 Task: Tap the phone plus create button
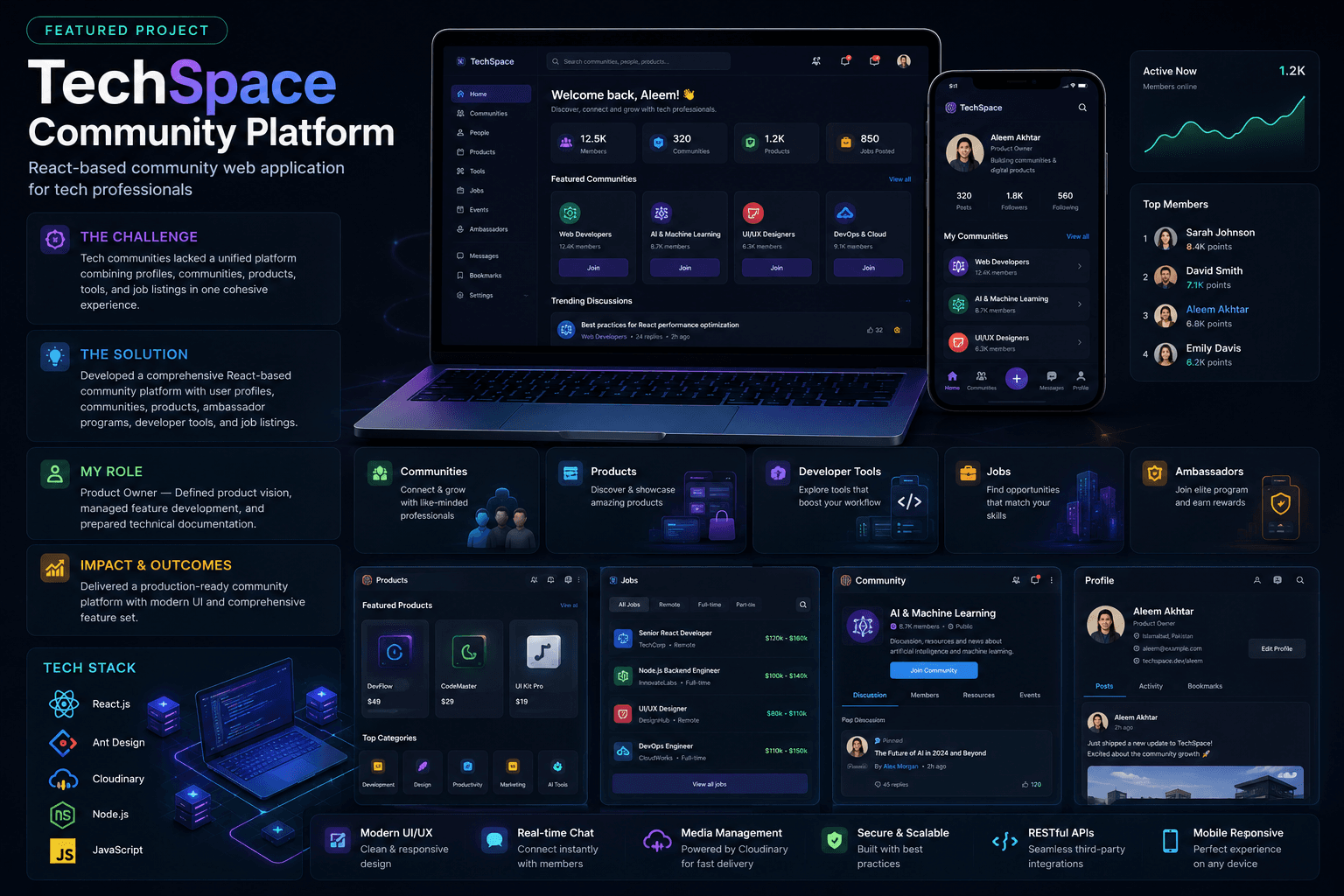(x=1016, y=378)
